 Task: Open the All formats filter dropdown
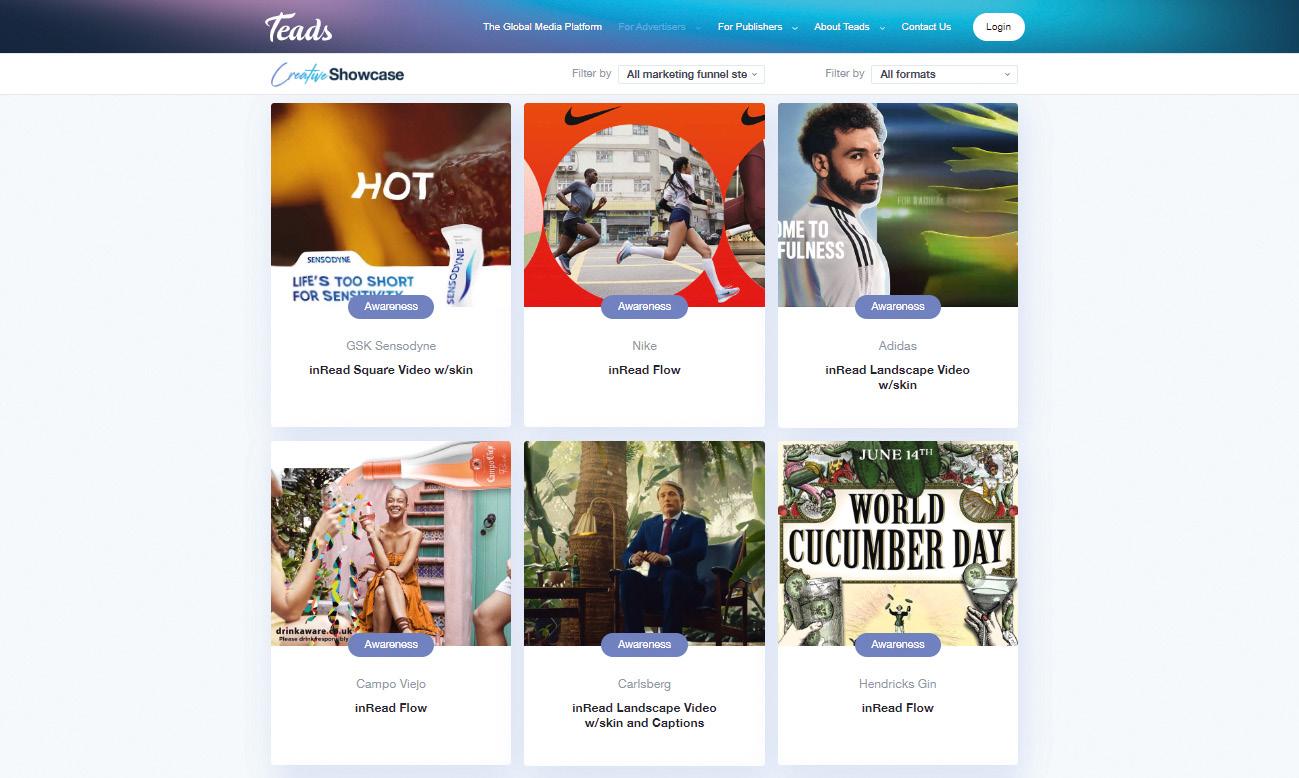pos(944,74)
